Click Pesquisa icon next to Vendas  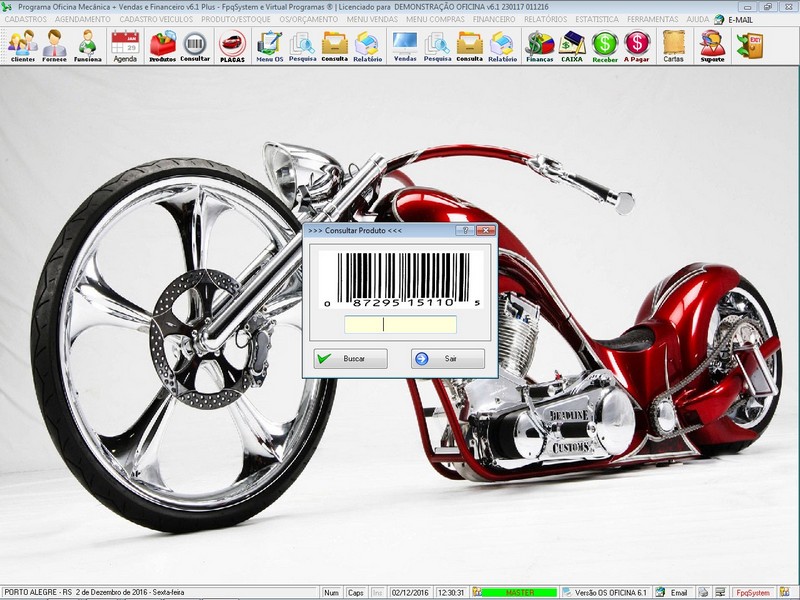[437, 46]
